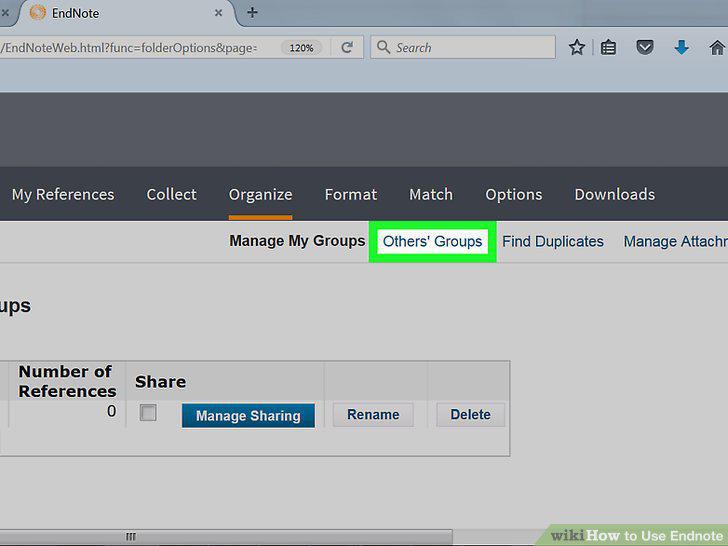Open the Manage Attachments link
Screen dimensions: 728x546
(676, 241)
